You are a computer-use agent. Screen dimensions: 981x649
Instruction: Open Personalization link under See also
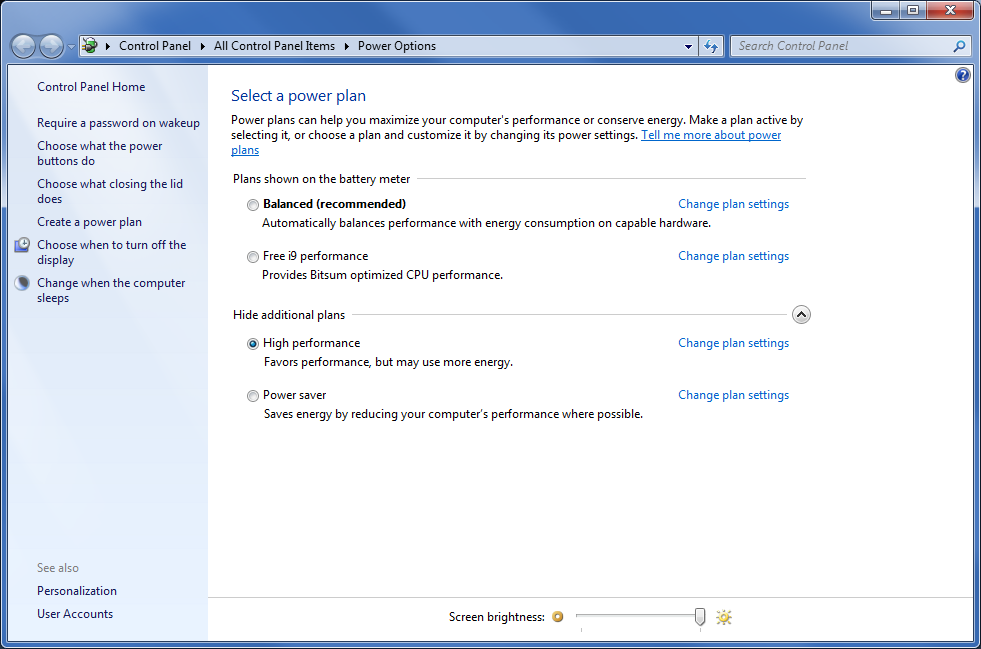pos(77,591)
